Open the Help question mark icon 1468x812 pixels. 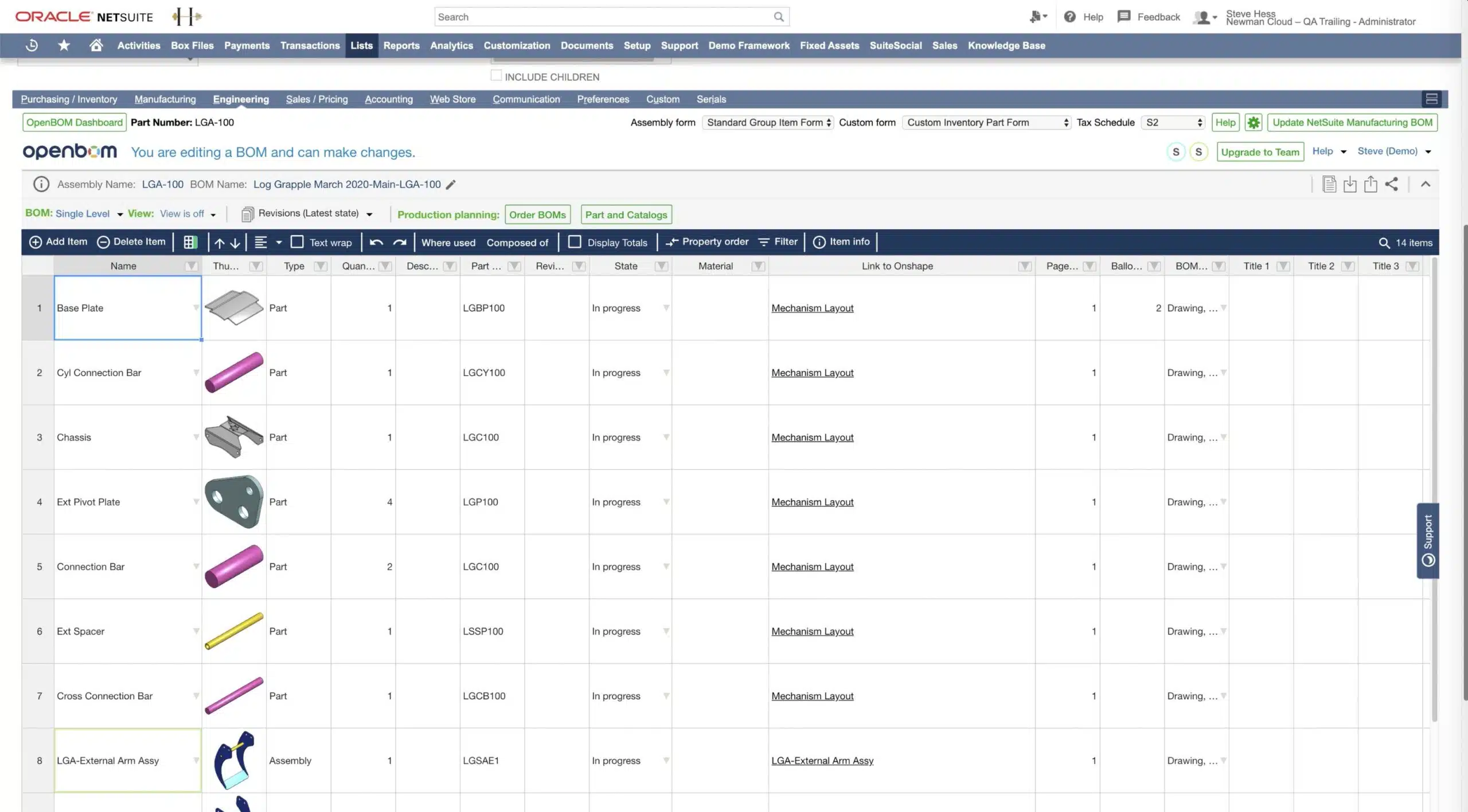point(1069,17)
